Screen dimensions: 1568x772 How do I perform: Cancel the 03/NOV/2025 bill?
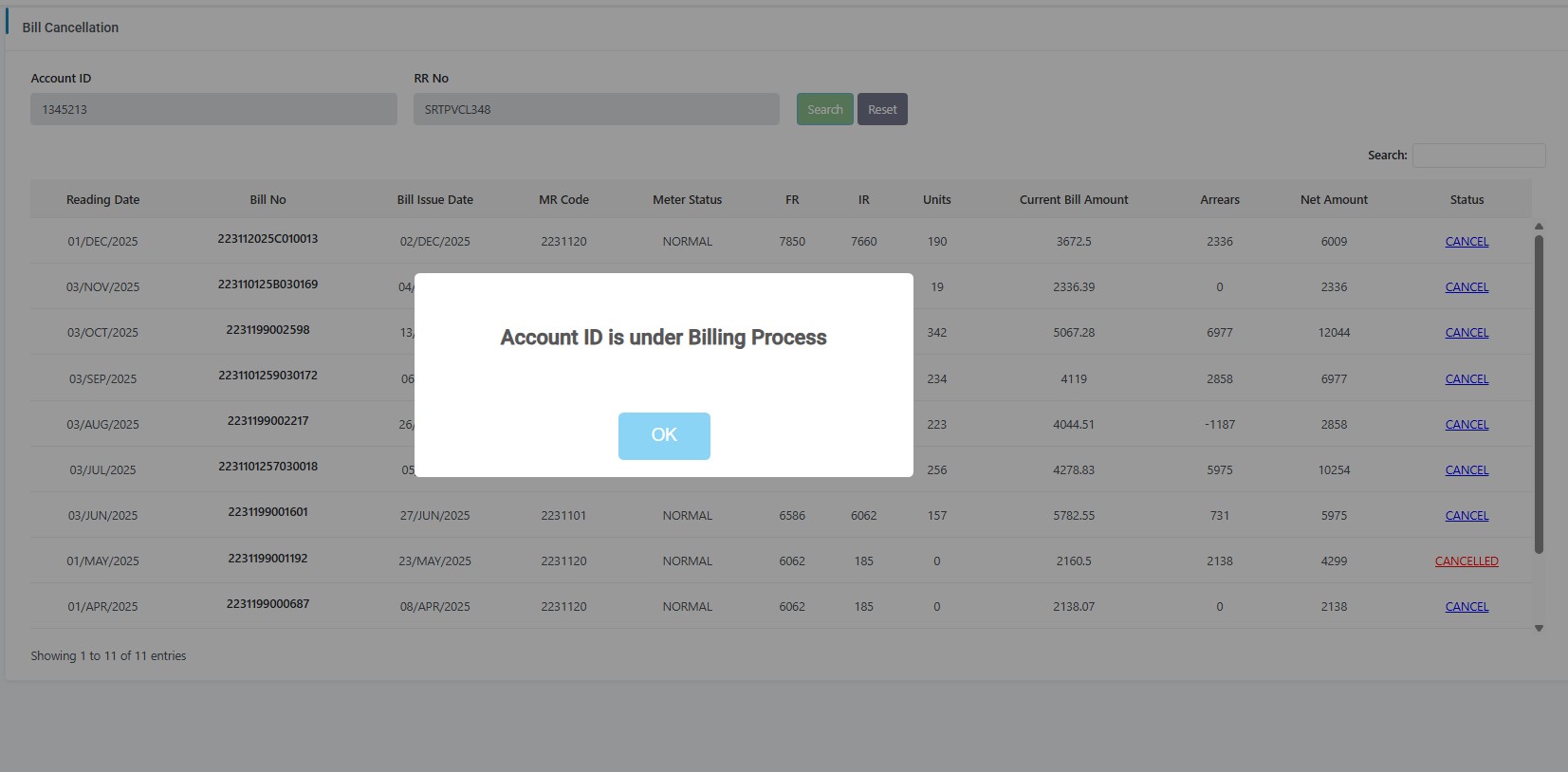click(1466, 287)
